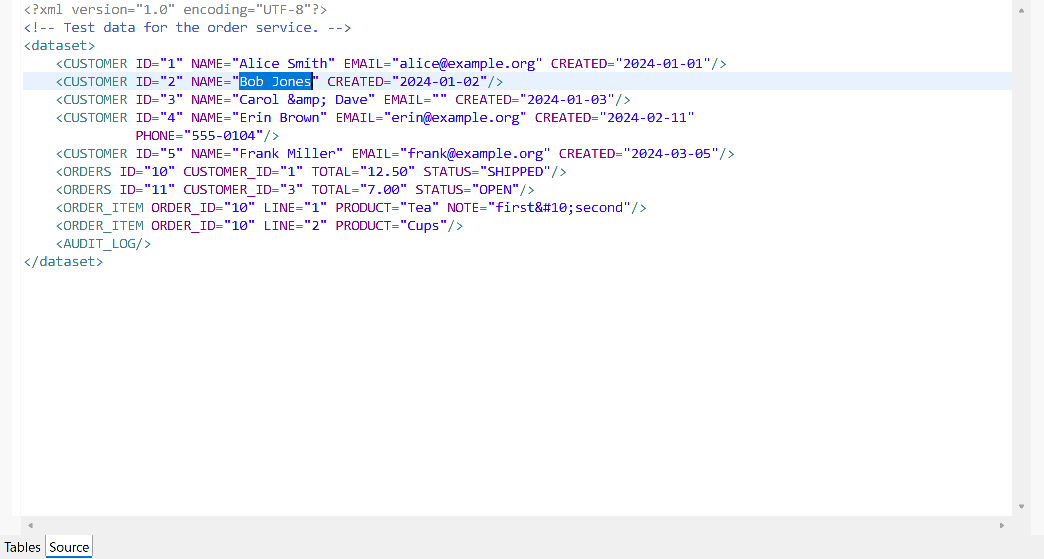Click the NOTE value "first&#10;second"
Screen dimensions: 1044x559
point(559,207)
